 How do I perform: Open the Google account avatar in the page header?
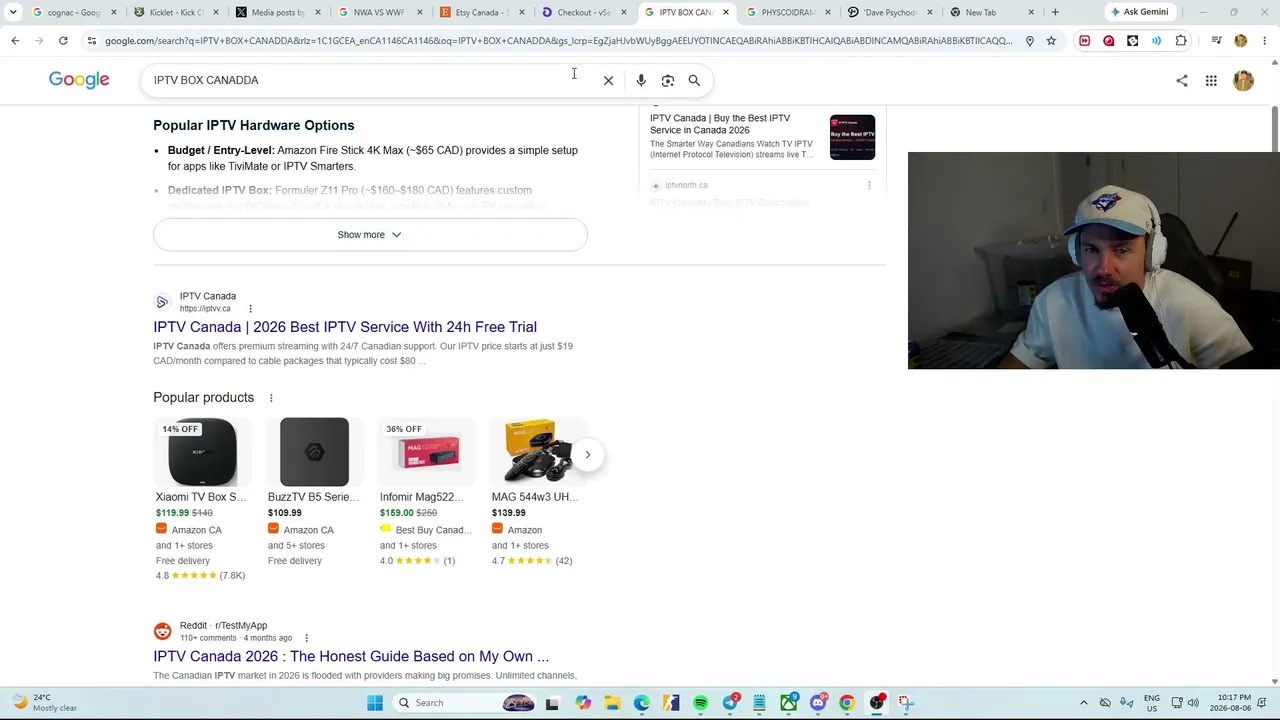click(1243, 80)
